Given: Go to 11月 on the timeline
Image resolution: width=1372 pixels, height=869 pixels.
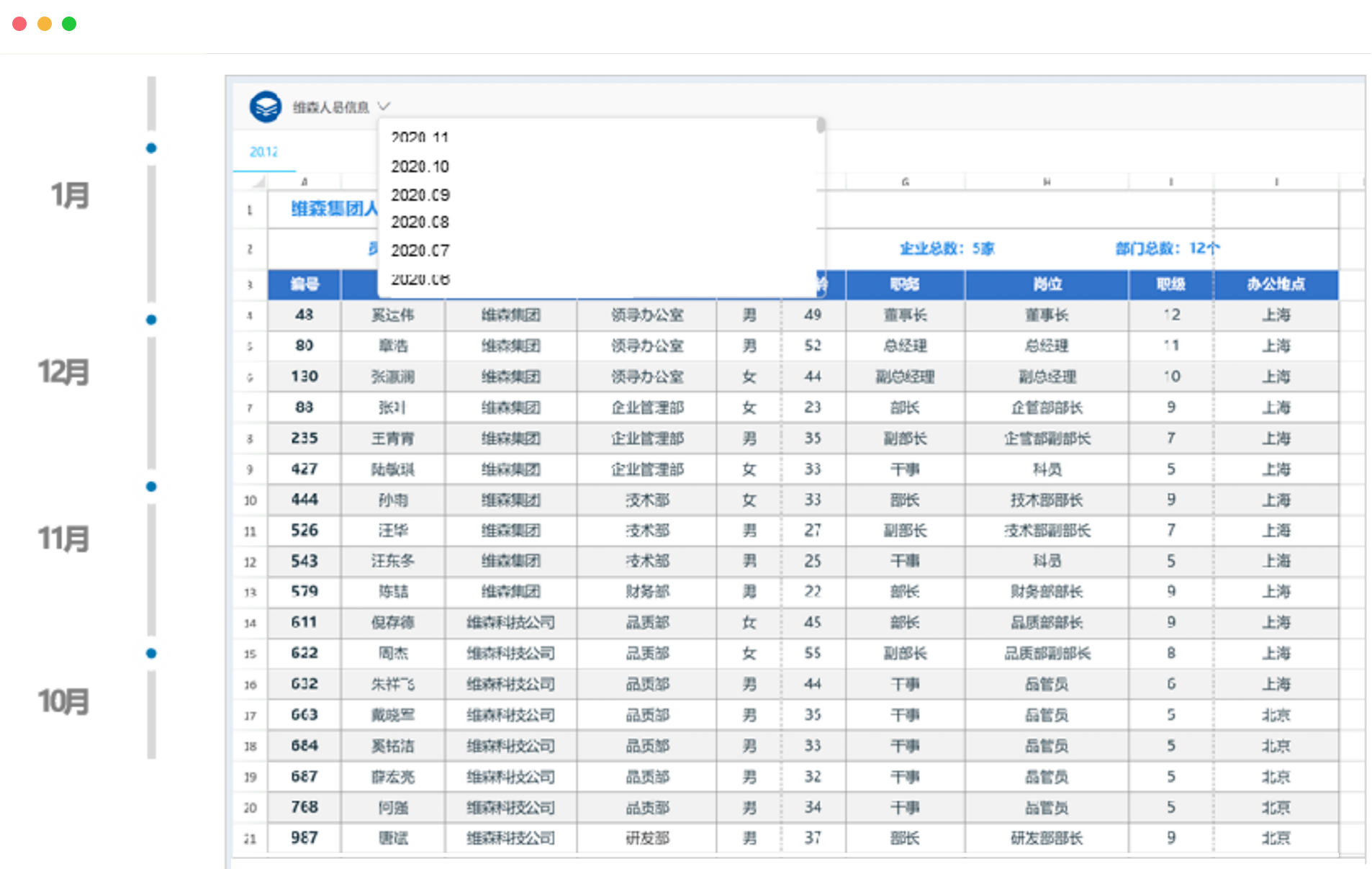Looking at the screenshot, I should tap(64, 539).
